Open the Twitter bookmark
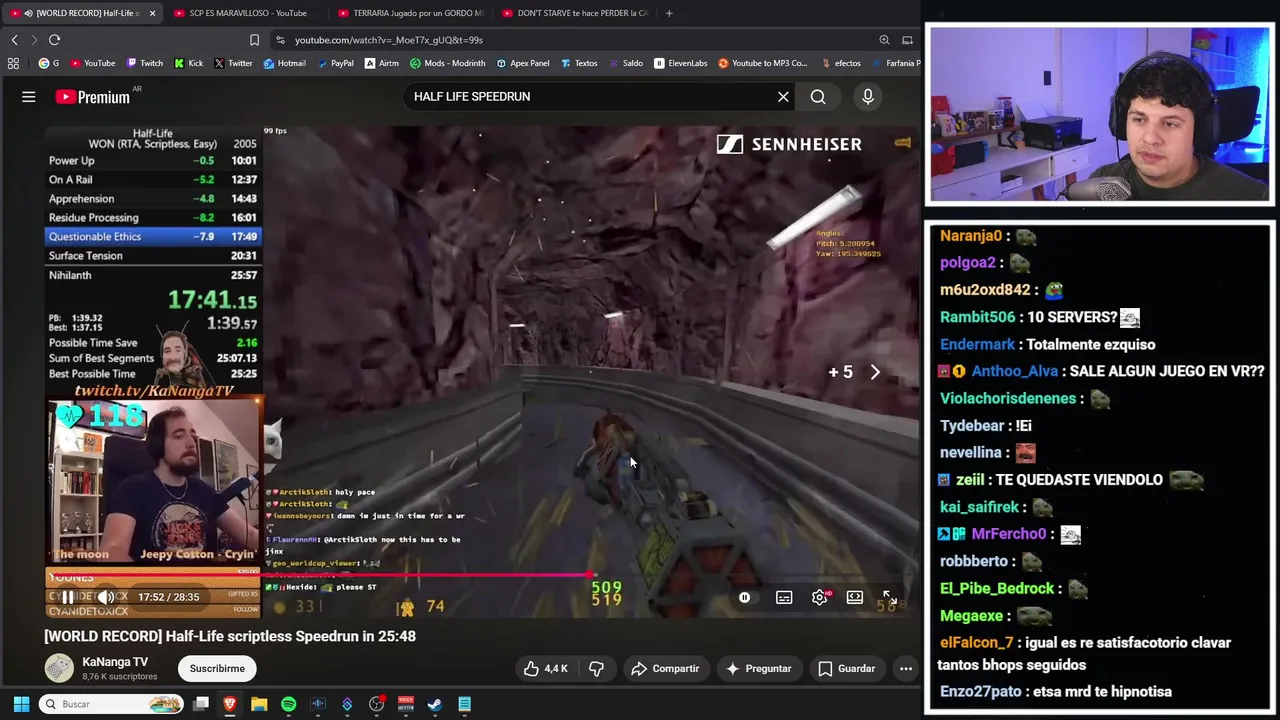1280x720 pixels. click(233, 63)
